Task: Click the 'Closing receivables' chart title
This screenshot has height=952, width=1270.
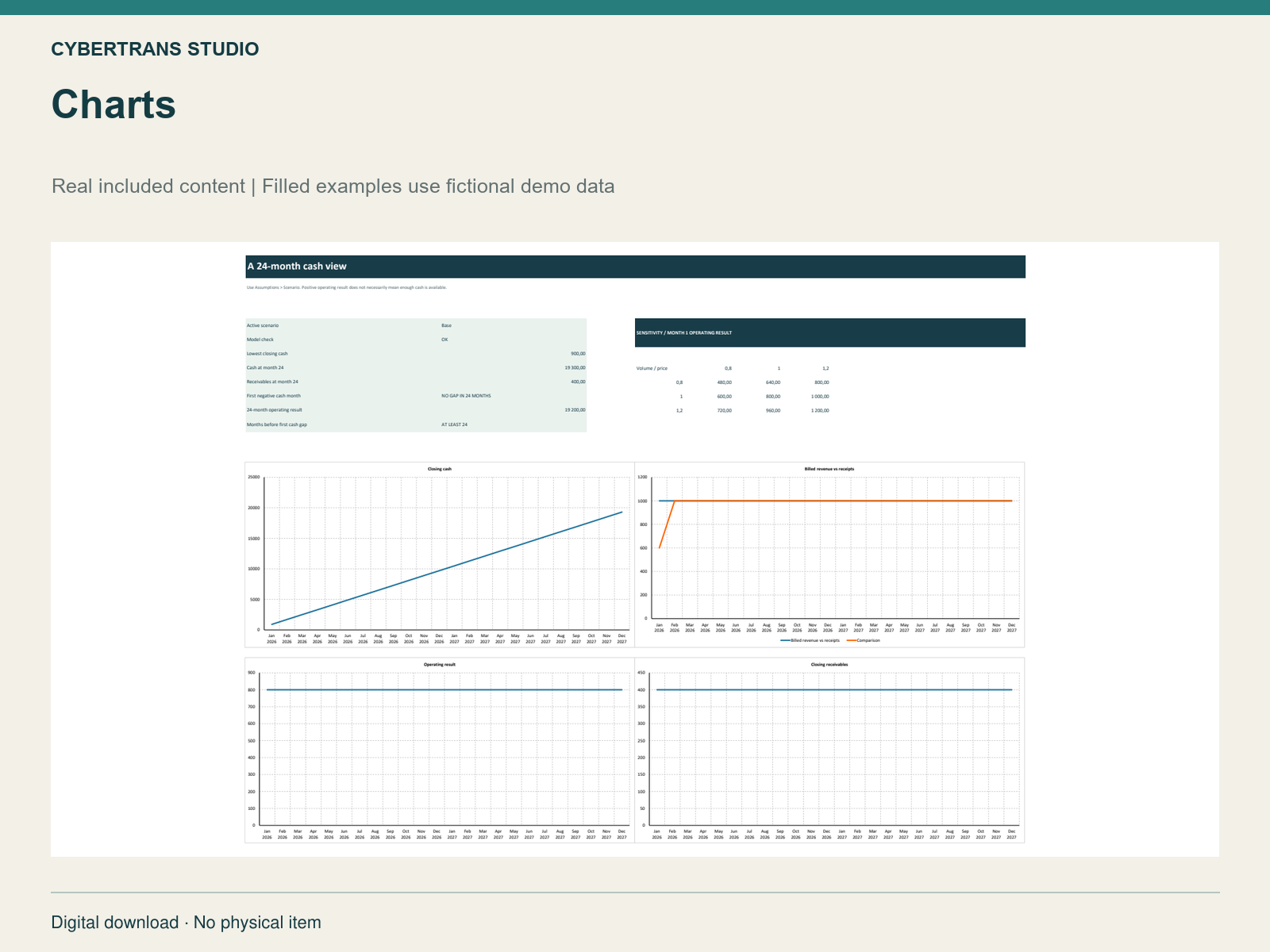Action: pyautogui.click(x=829, y=664)
